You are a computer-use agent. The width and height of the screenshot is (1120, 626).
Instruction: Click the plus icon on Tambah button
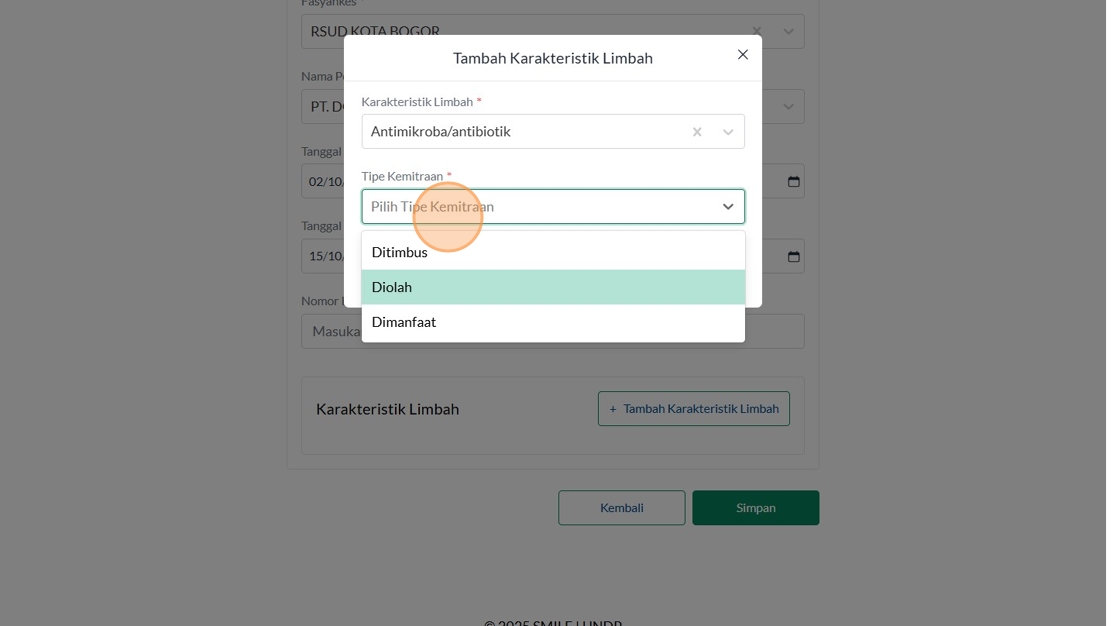[613, 409]
